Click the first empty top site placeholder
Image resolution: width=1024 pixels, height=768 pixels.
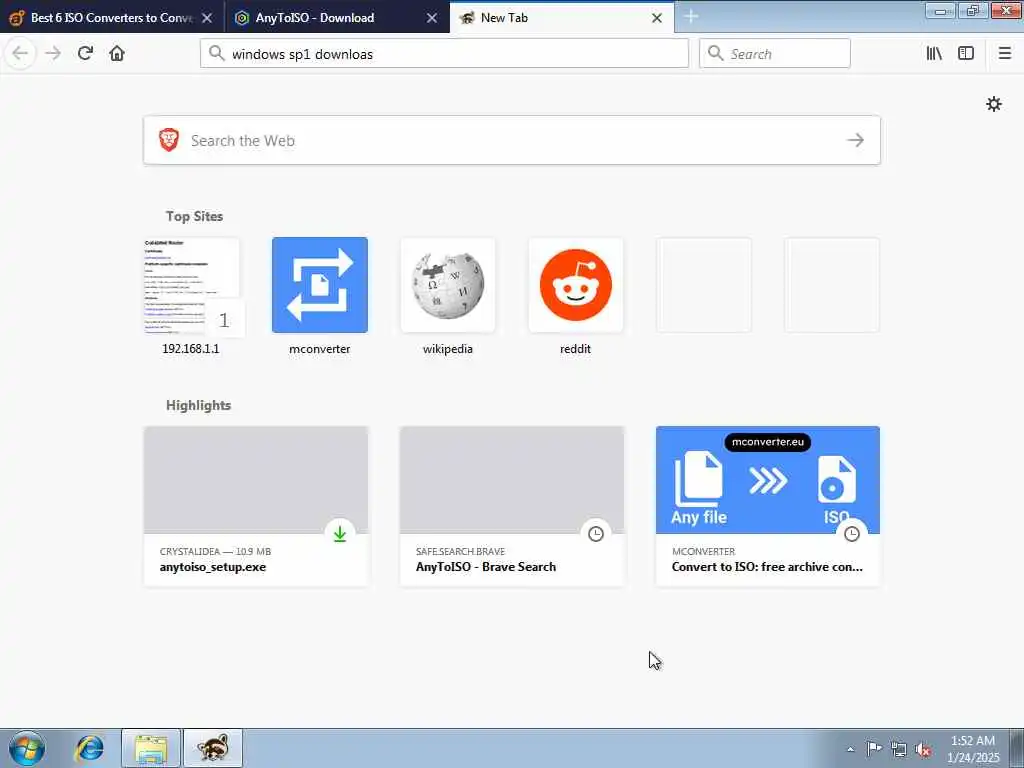point(703,285)
